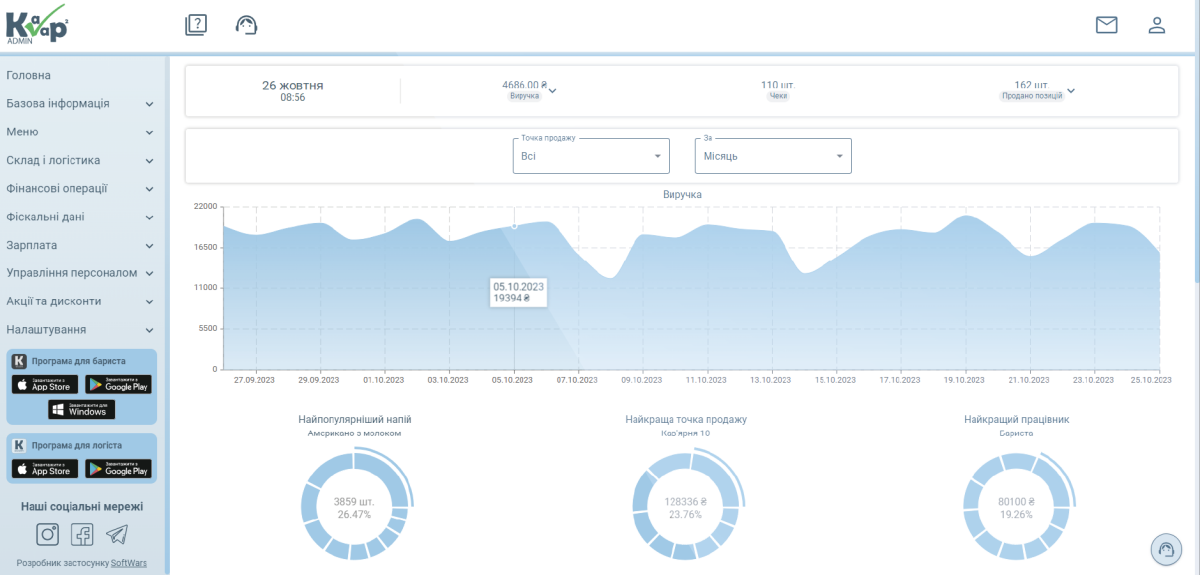1200x575 pixels.
Task: Expand the Продано позицій chevron
Action: (1071, 91)
